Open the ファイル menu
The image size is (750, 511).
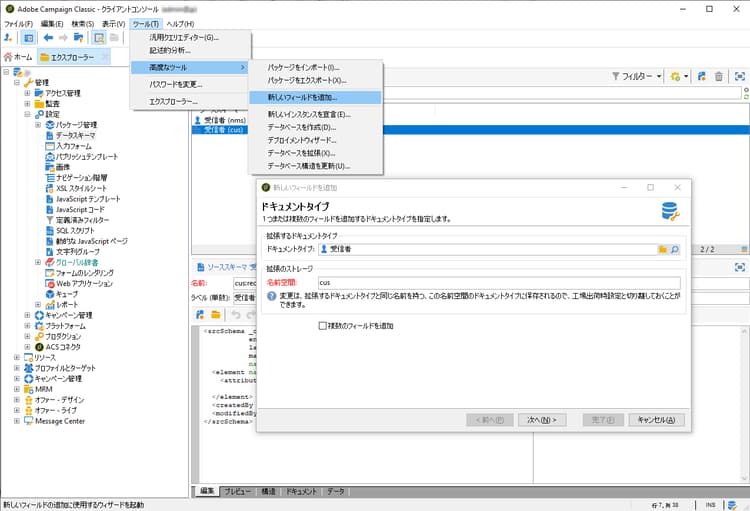(x=18, y=23)
